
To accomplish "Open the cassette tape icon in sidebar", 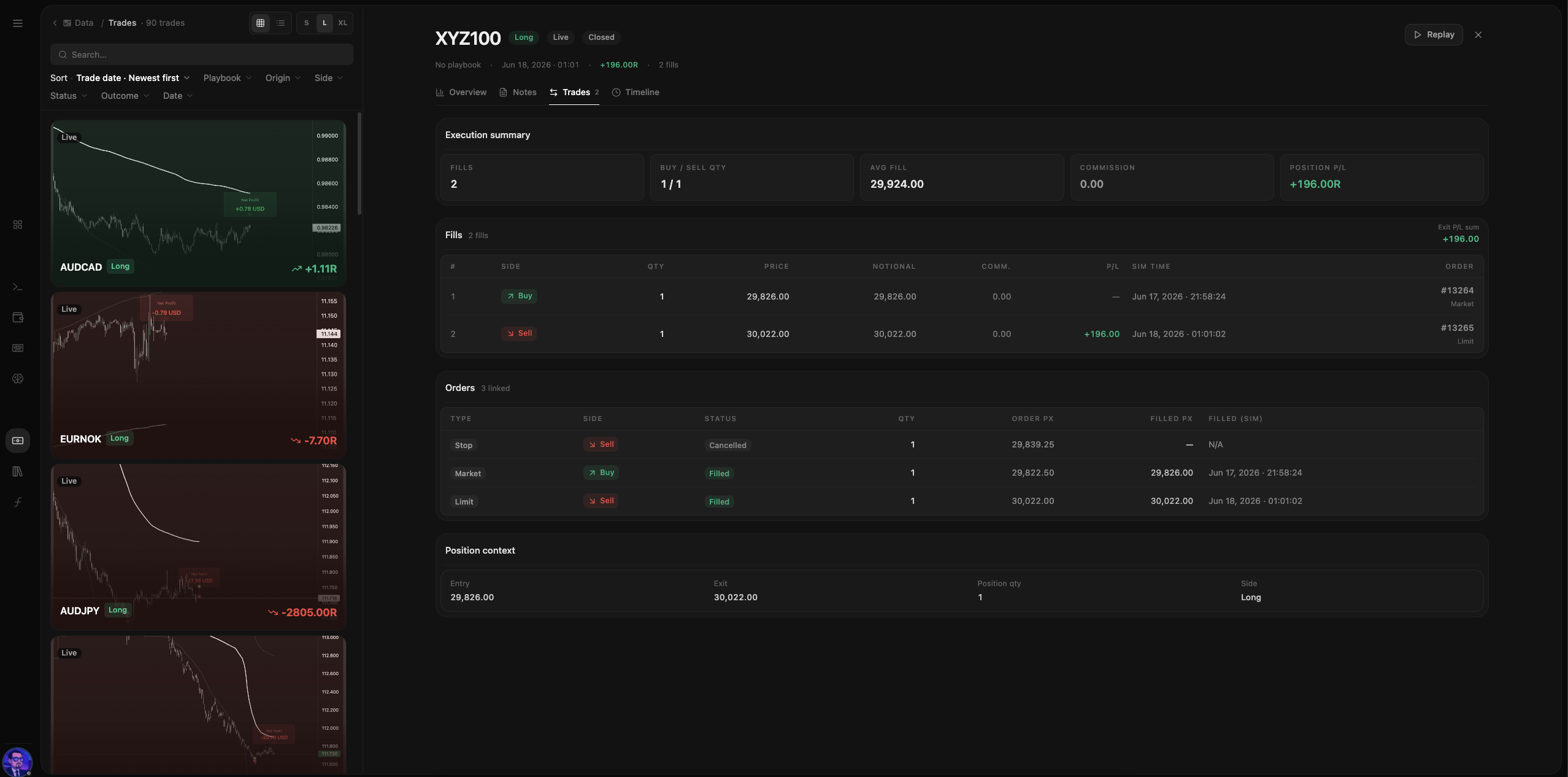I will (x=18, y=348).
